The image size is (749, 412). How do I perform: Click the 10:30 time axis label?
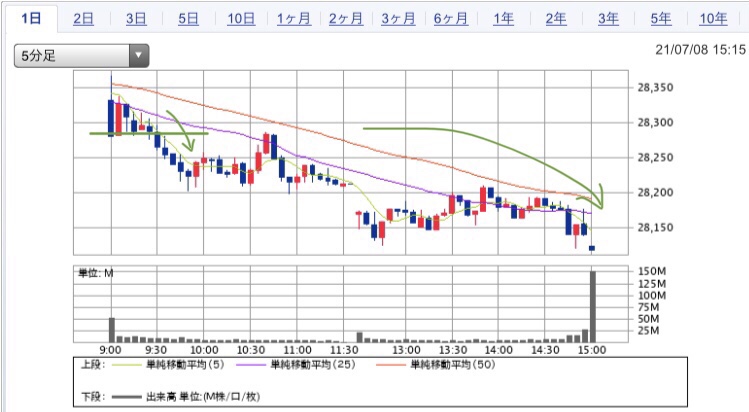pyautogui.click(x=251, y=350)
